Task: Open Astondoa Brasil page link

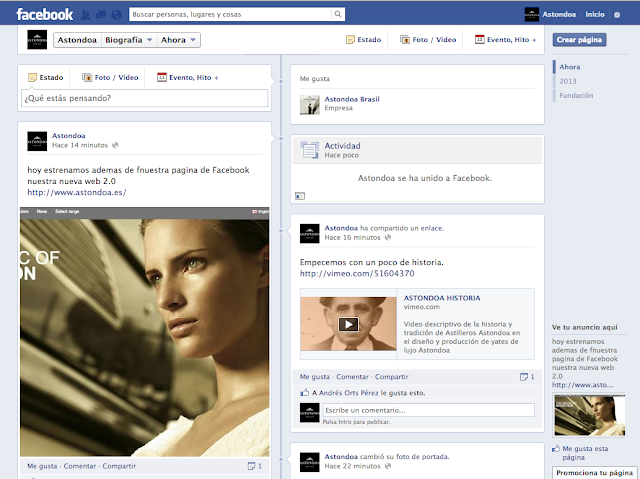Action: pyautogui.click(x=352, y=99)
